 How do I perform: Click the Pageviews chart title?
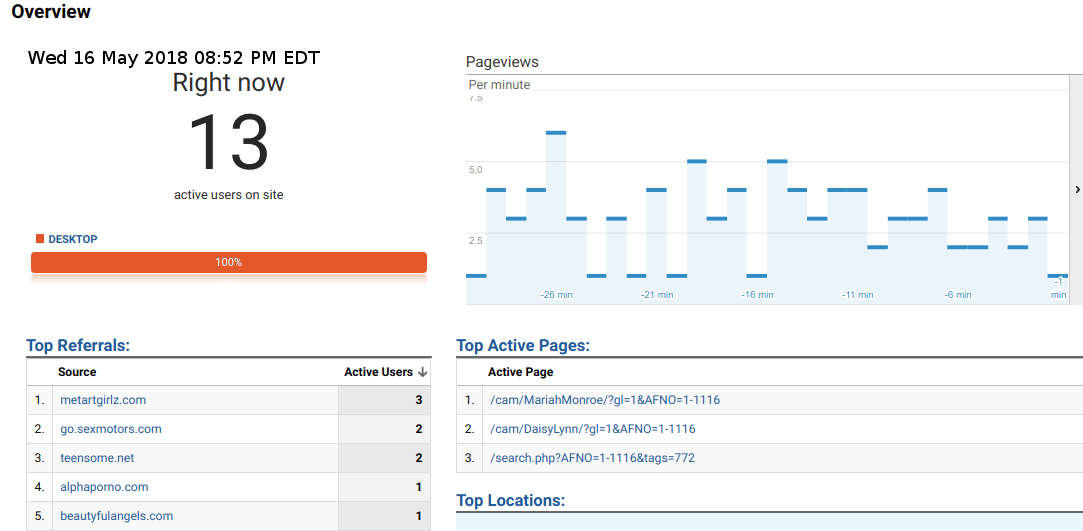click(502, 61)
